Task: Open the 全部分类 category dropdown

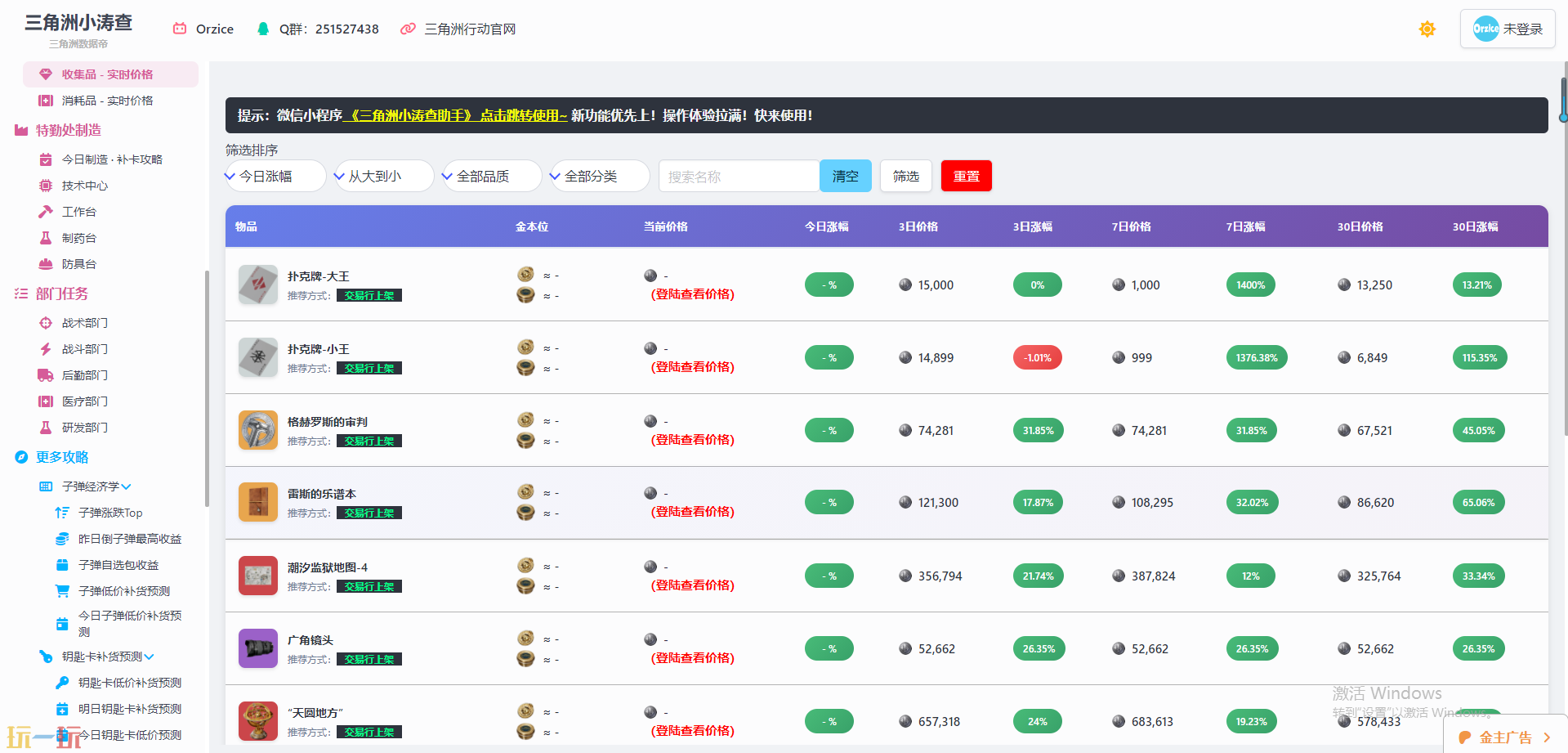Action: pos(600,176)
